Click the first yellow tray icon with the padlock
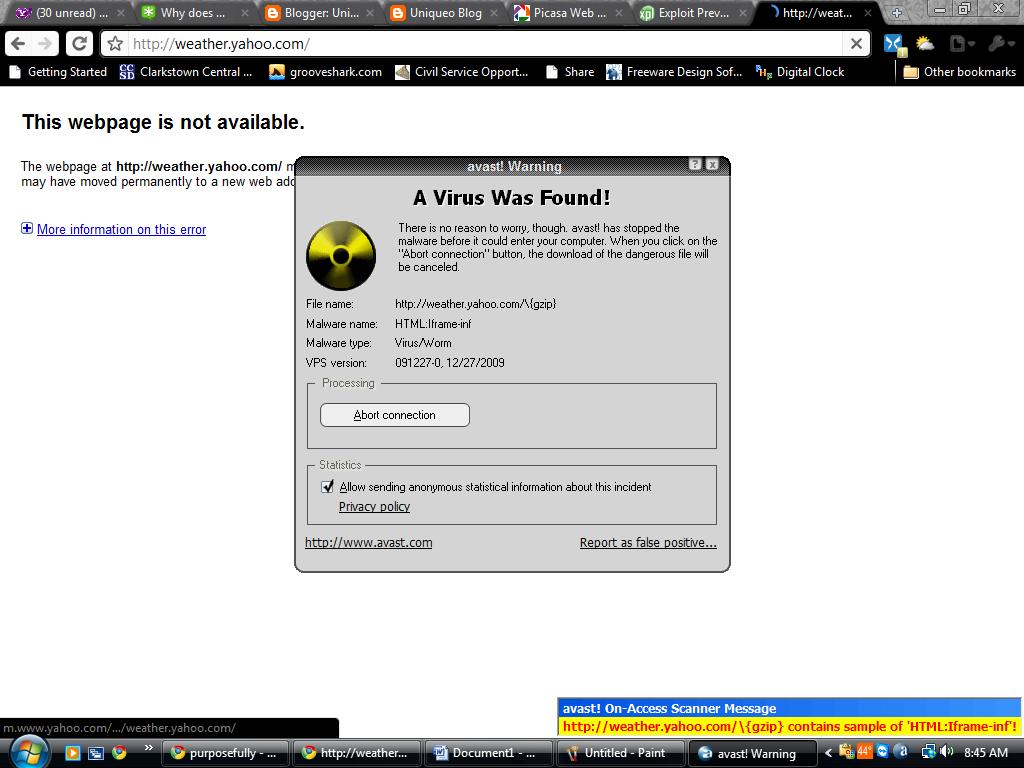Viewport: 1024px width, 768px height. (846, 752)
